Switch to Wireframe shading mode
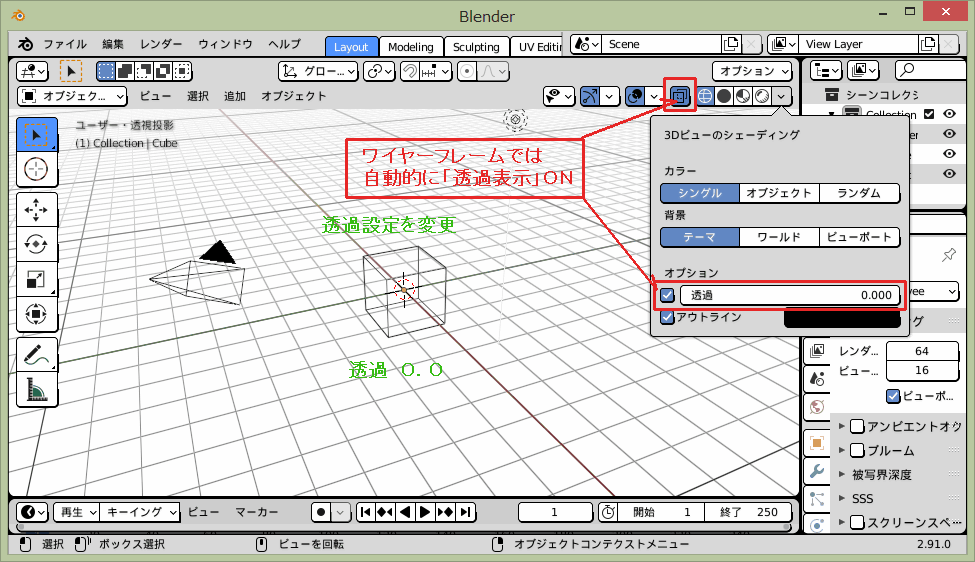The height and width of the screenshot is (562, 975). [x=705, y=96]
